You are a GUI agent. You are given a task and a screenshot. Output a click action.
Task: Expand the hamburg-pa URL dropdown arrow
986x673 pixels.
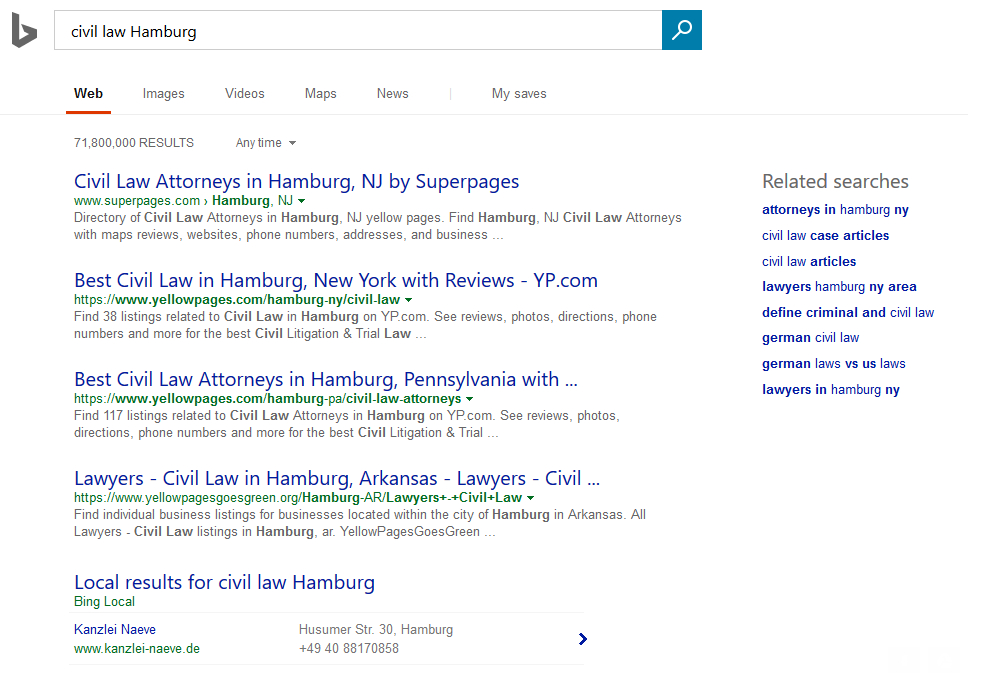(x=469, y=399)
